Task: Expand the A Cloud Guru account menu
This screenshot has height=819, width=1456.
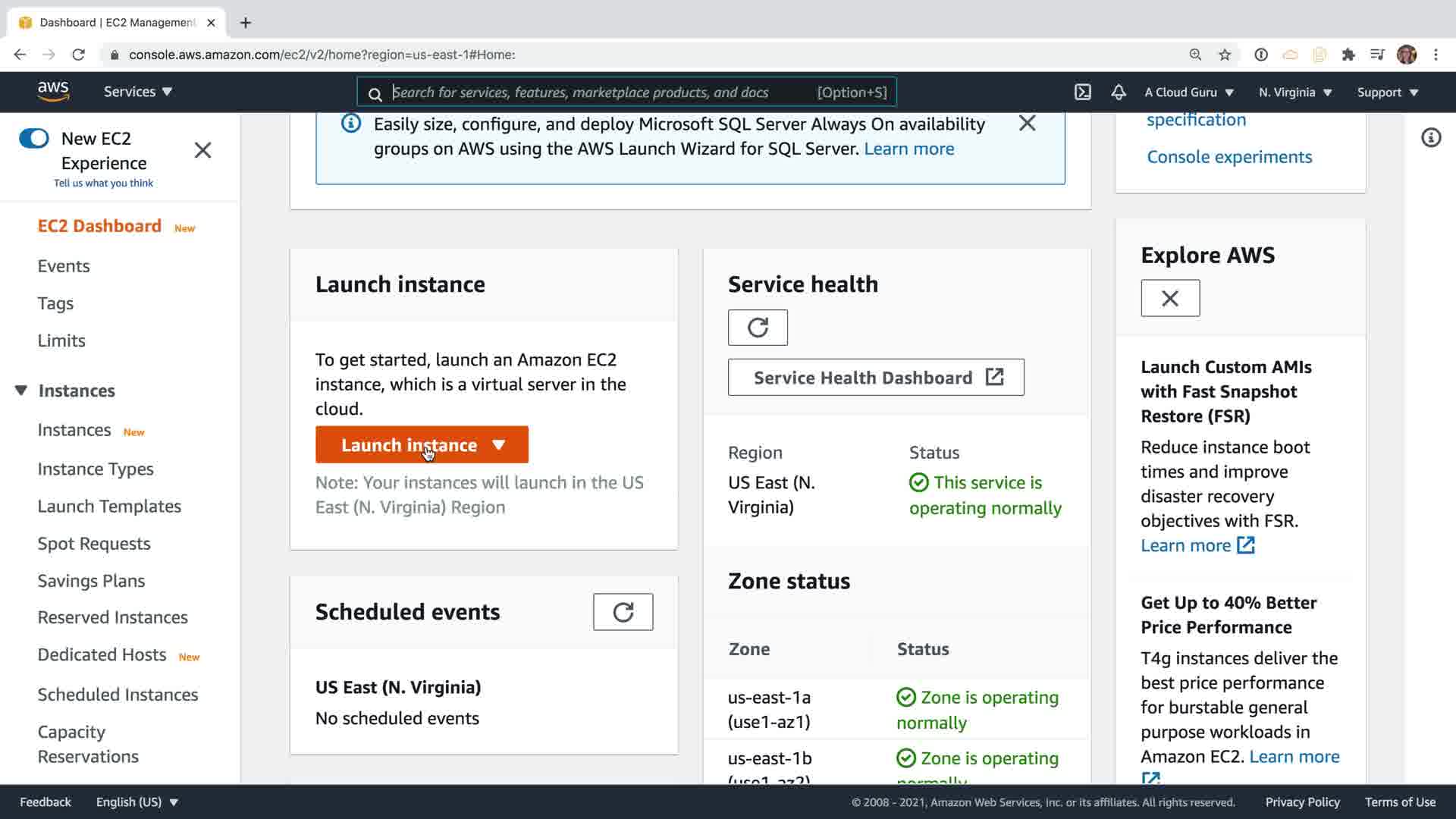Action: (1188, 92)
